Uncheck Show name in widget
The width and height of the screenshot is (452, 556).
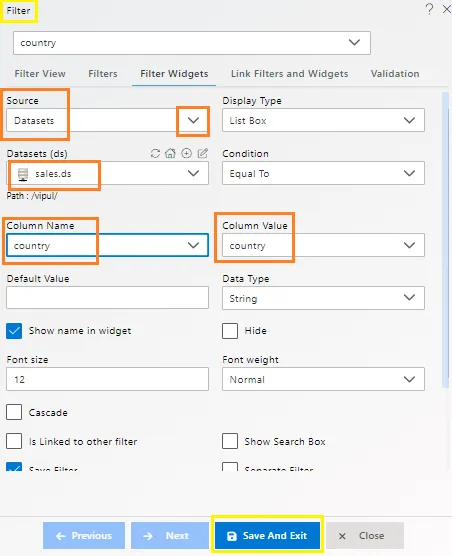click(14, 331)
